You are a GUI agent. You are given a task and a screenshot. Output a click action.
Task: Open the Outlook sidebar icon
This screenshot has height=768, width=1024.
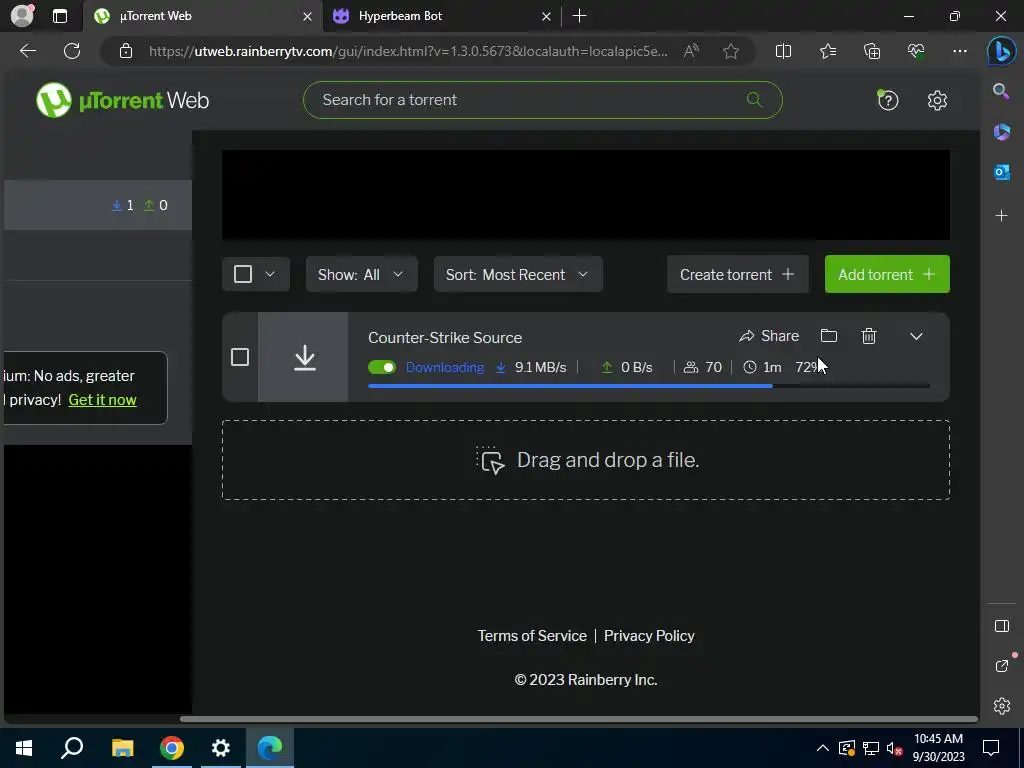1001,172
